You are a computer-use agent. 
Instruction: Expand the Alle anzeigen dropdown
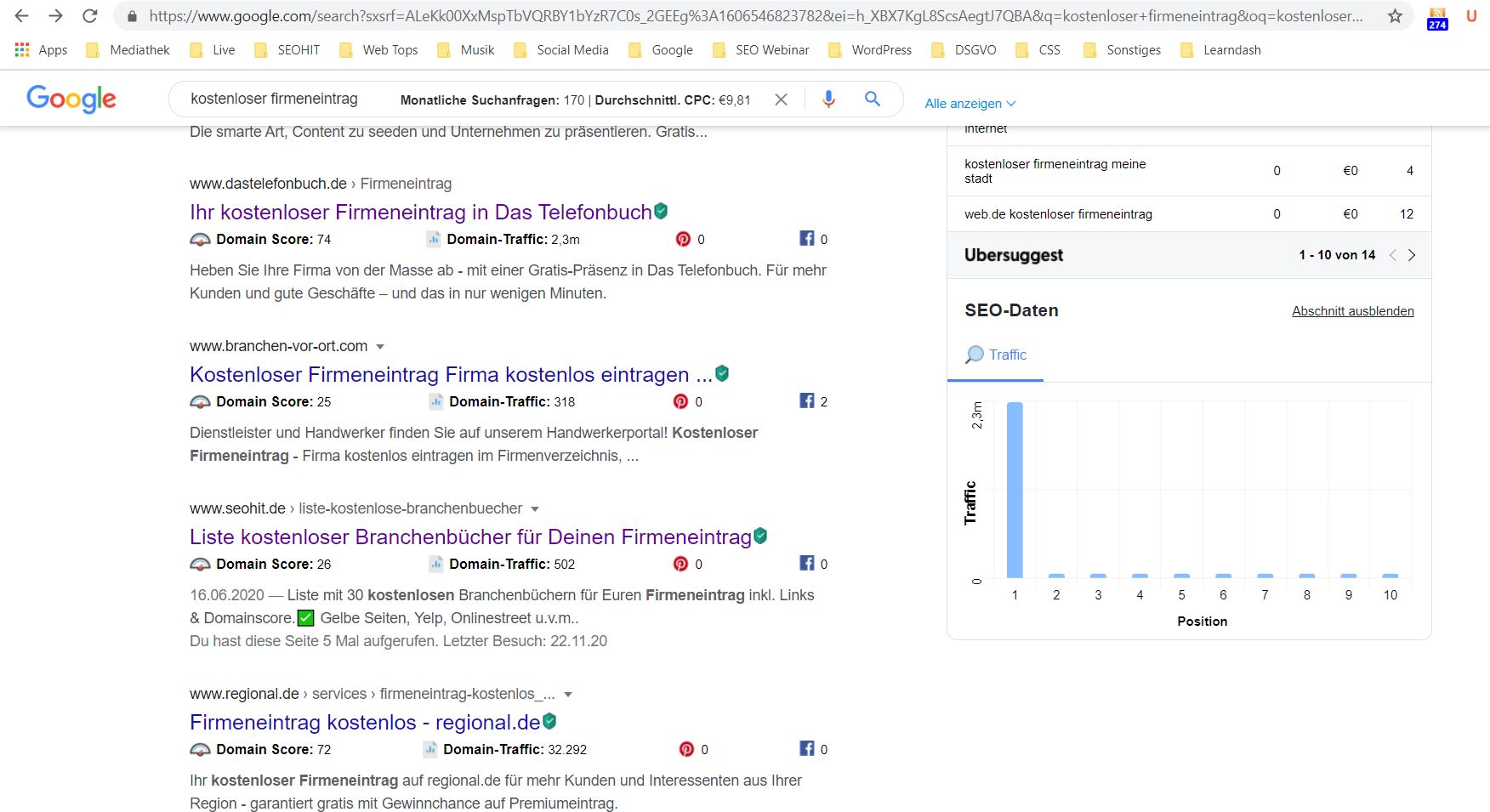click(x=970, y=103)
